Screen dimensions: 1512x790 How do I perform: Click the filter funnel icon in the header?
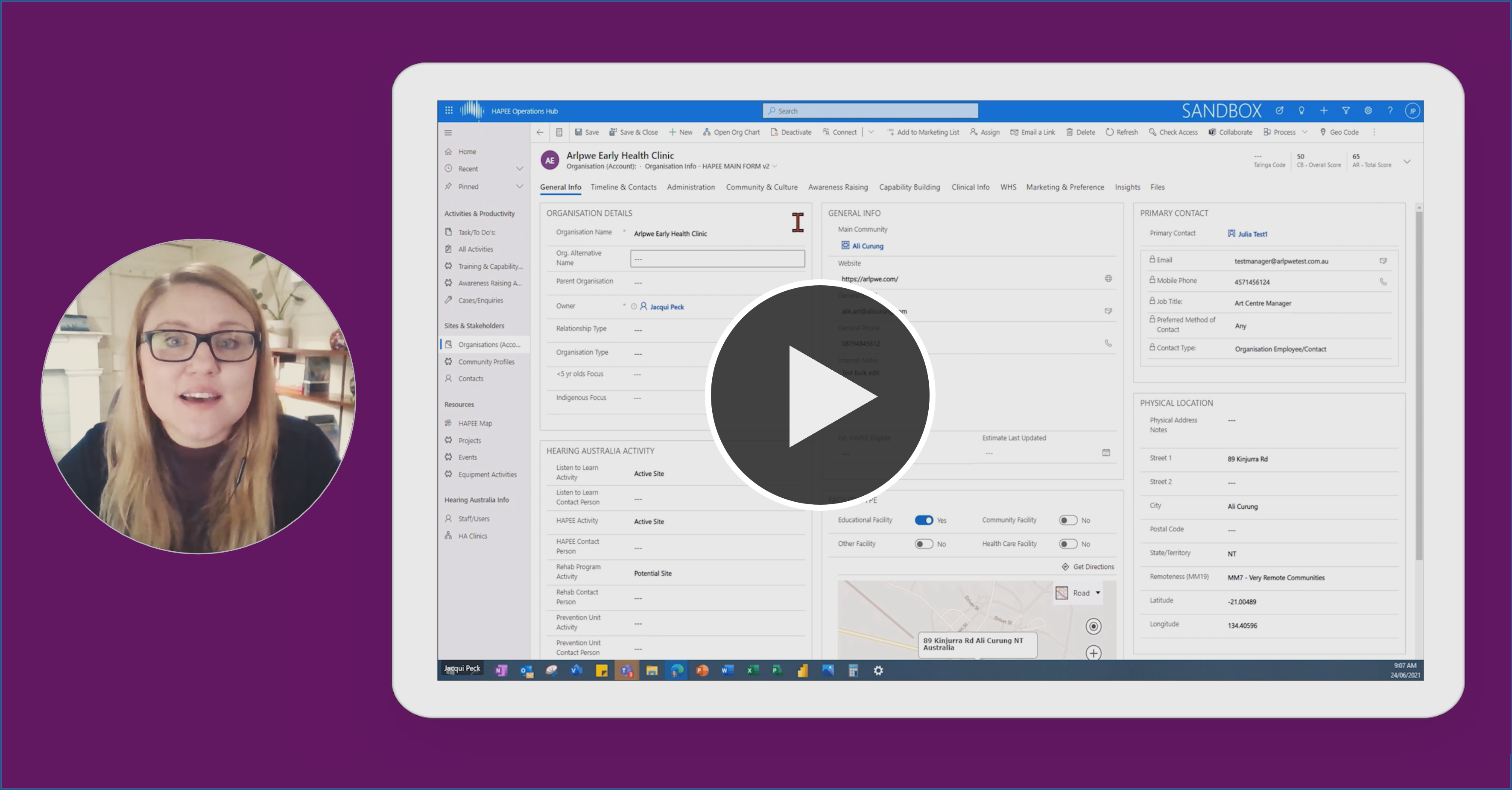pos(1346,110)
